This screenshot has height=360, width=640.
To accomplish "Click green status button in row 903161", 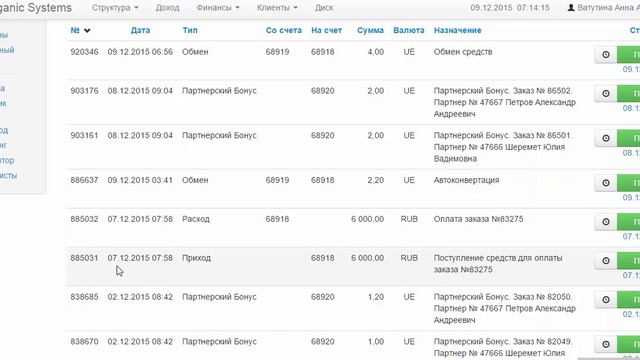I will pyautogui.click(x=629, y=138).
